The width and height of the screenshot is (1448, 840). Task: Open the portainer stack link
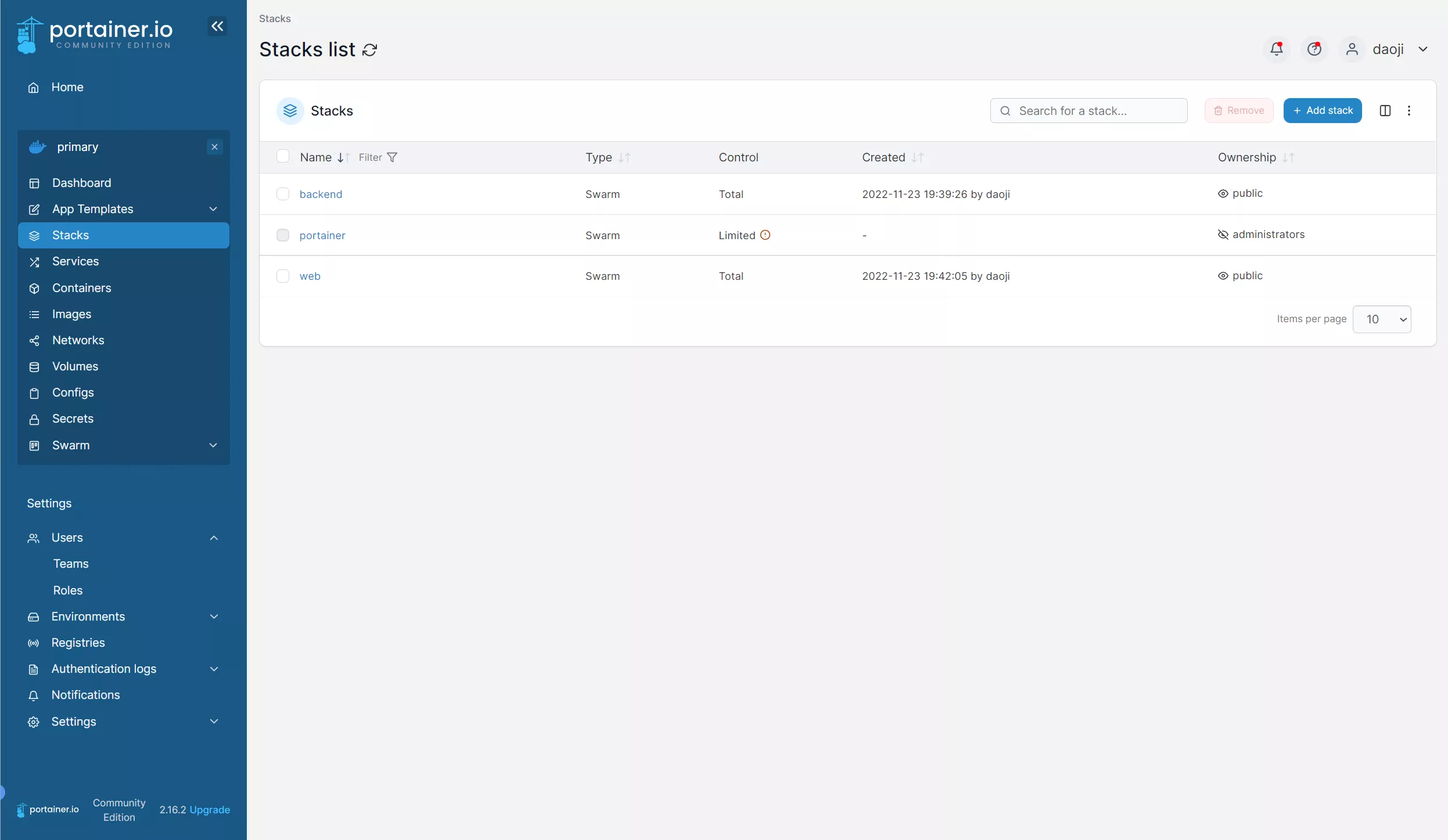coord(322,236)
